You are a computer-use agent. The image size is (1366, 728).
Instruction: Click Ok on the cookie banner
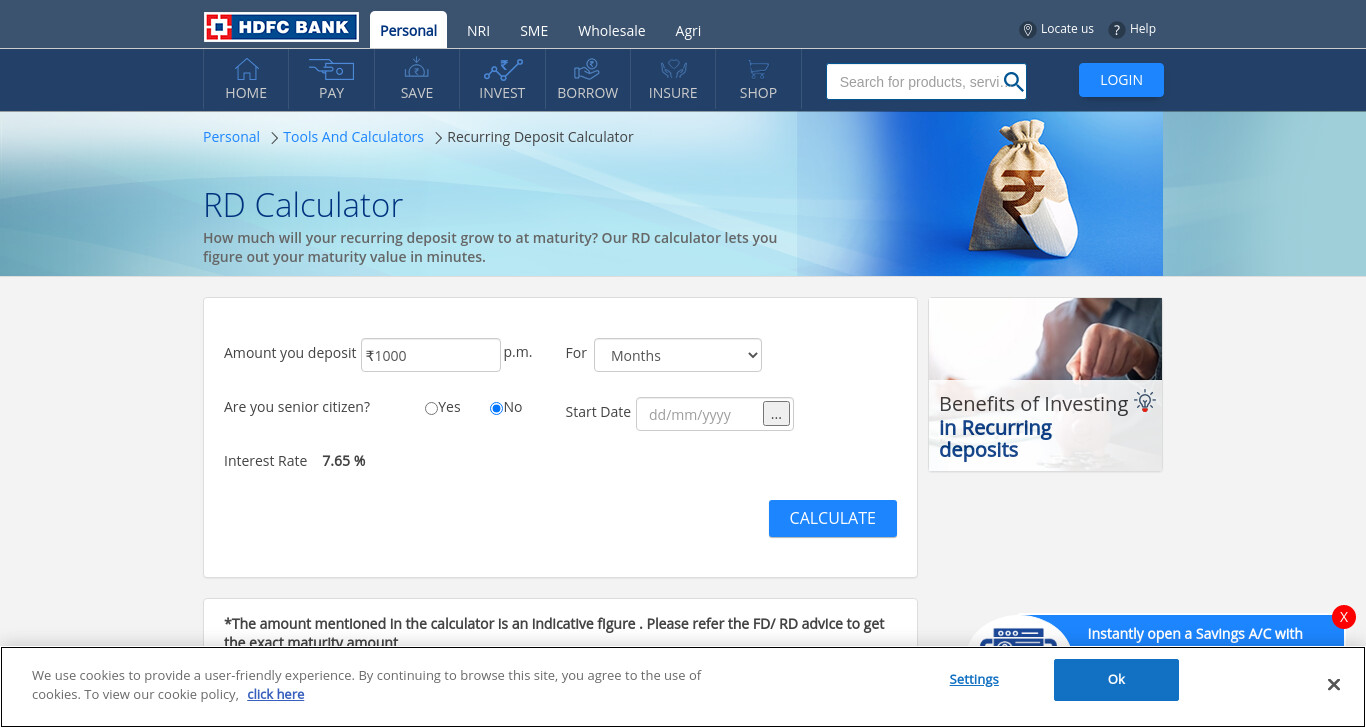tap(1116, 680)
